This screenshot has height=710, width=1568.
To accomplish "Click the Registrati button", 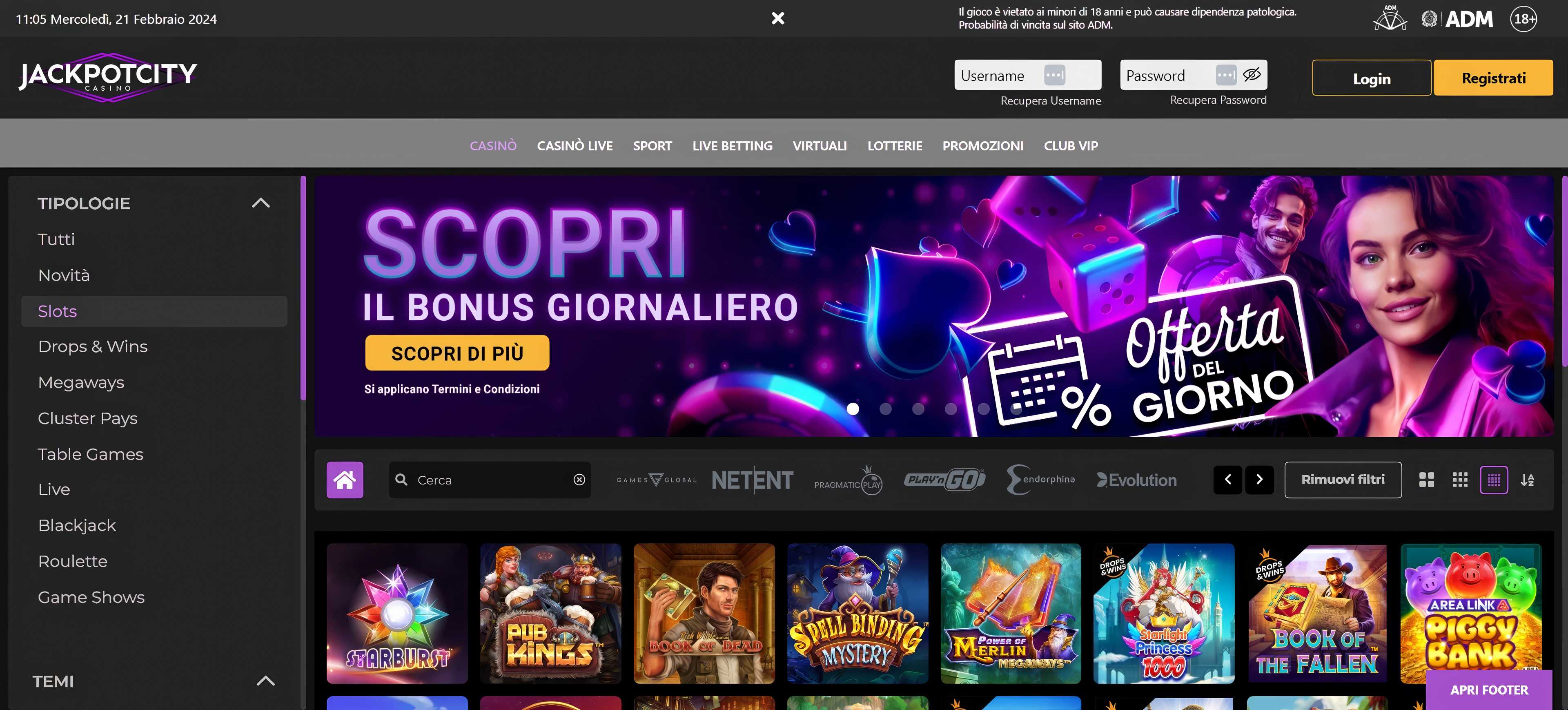I will (x=1493, y=78).
